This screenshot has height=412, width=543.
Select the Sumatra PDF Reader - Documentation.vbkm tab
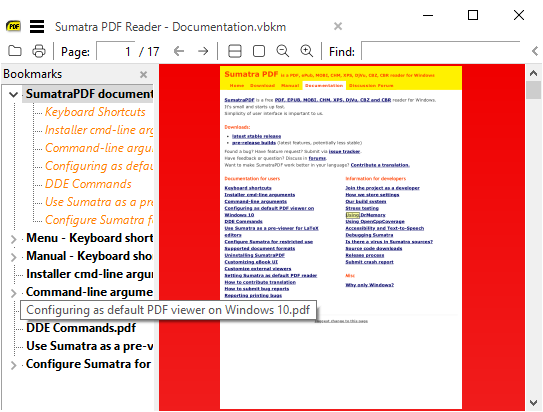point(170,27)
